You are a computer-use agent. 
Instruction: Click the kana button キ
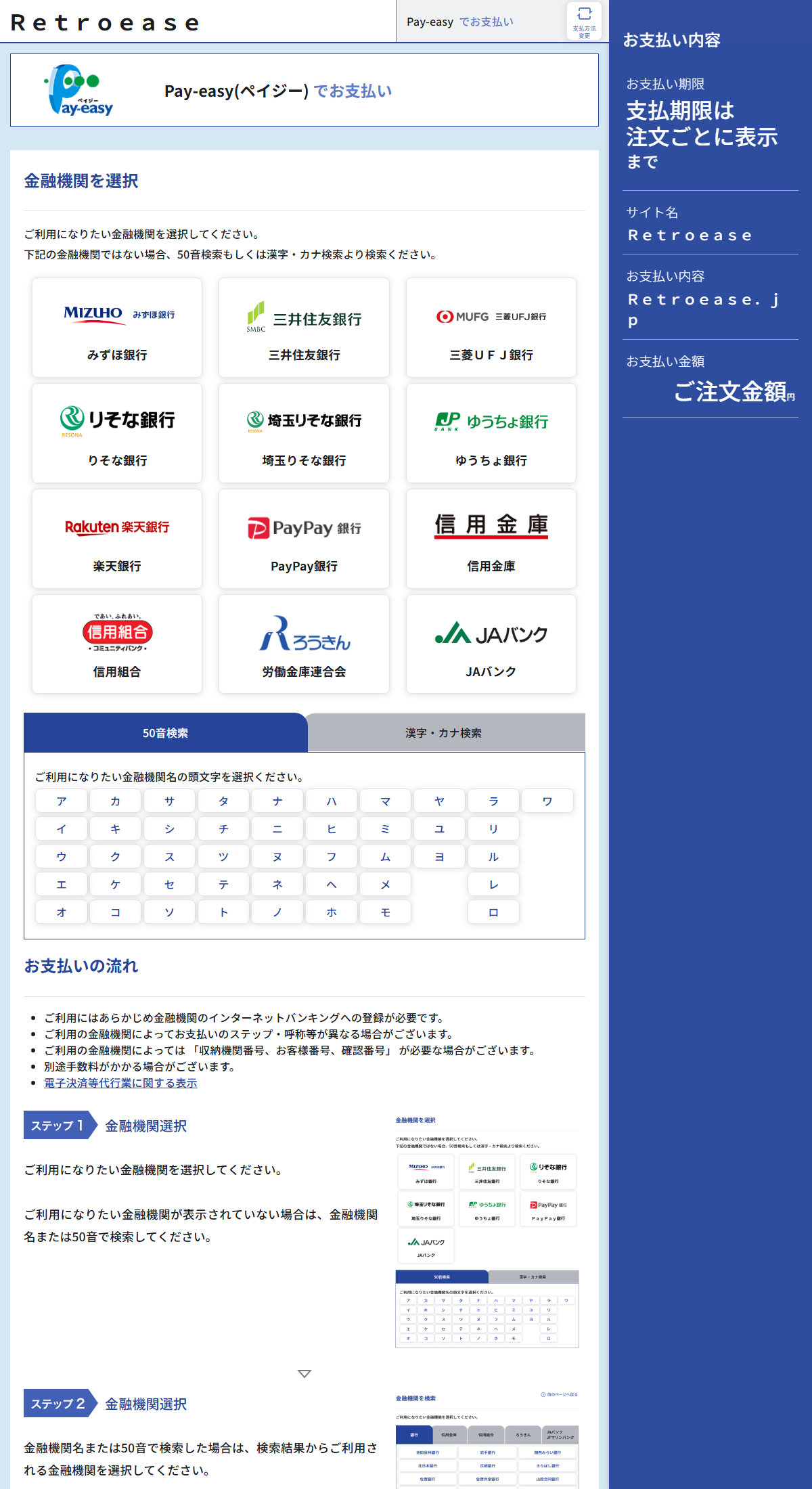pos(116,828)
